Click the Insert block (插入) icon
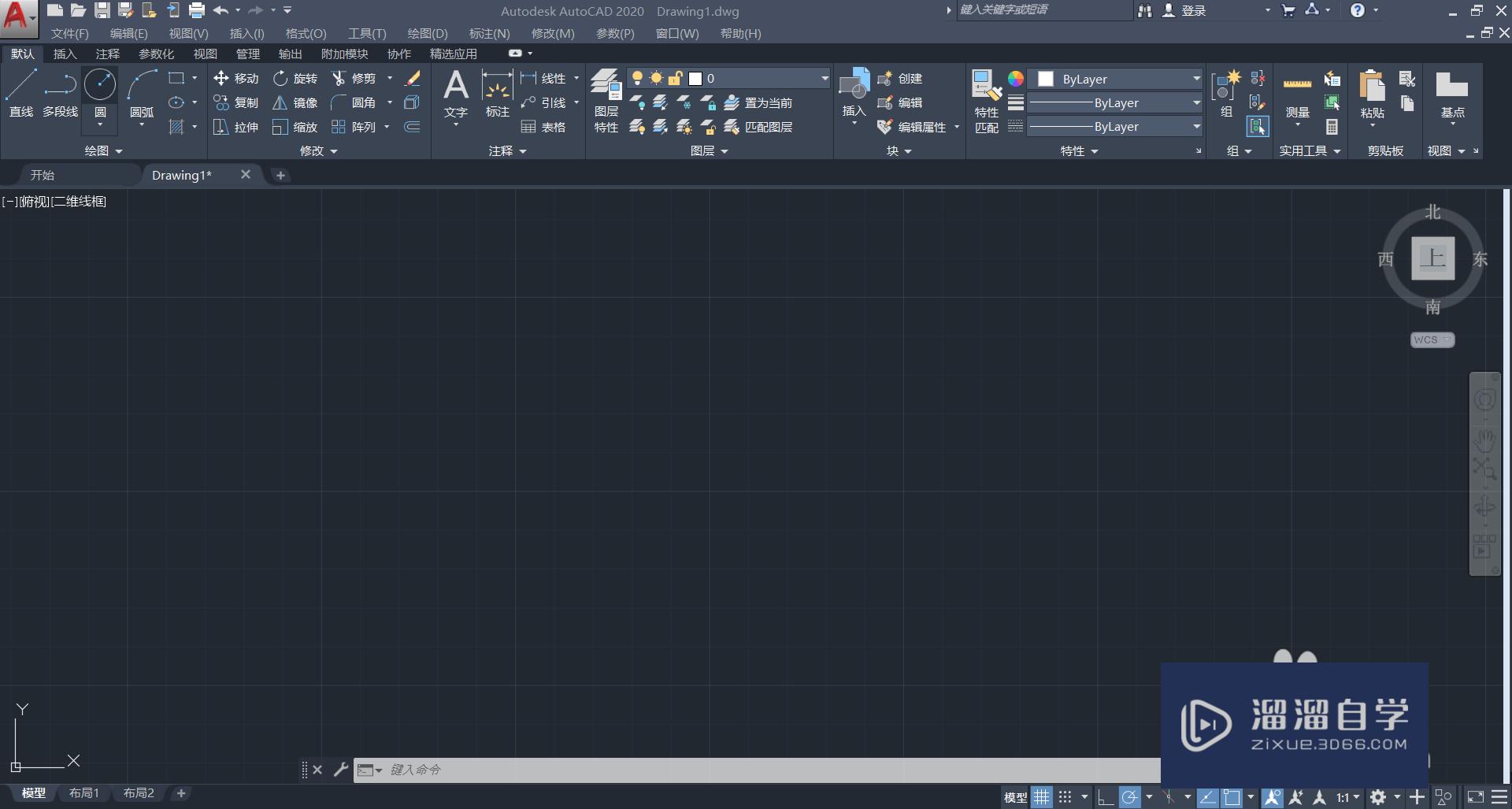 (x=854, y=94)
